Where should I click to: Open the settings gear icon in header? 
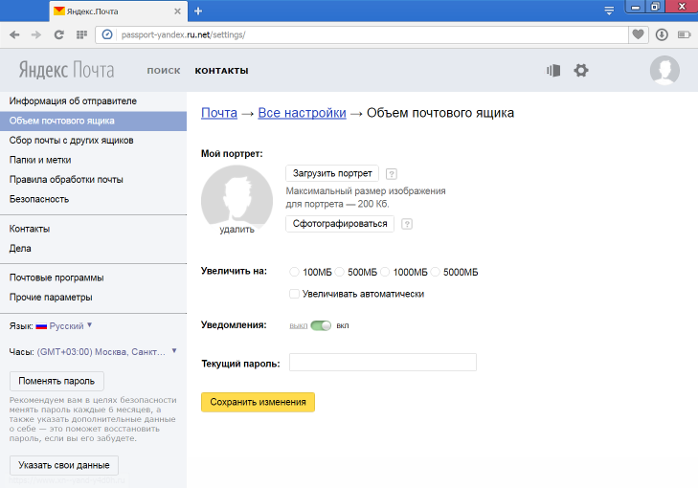pyautogui.click(x=581, y=70)
